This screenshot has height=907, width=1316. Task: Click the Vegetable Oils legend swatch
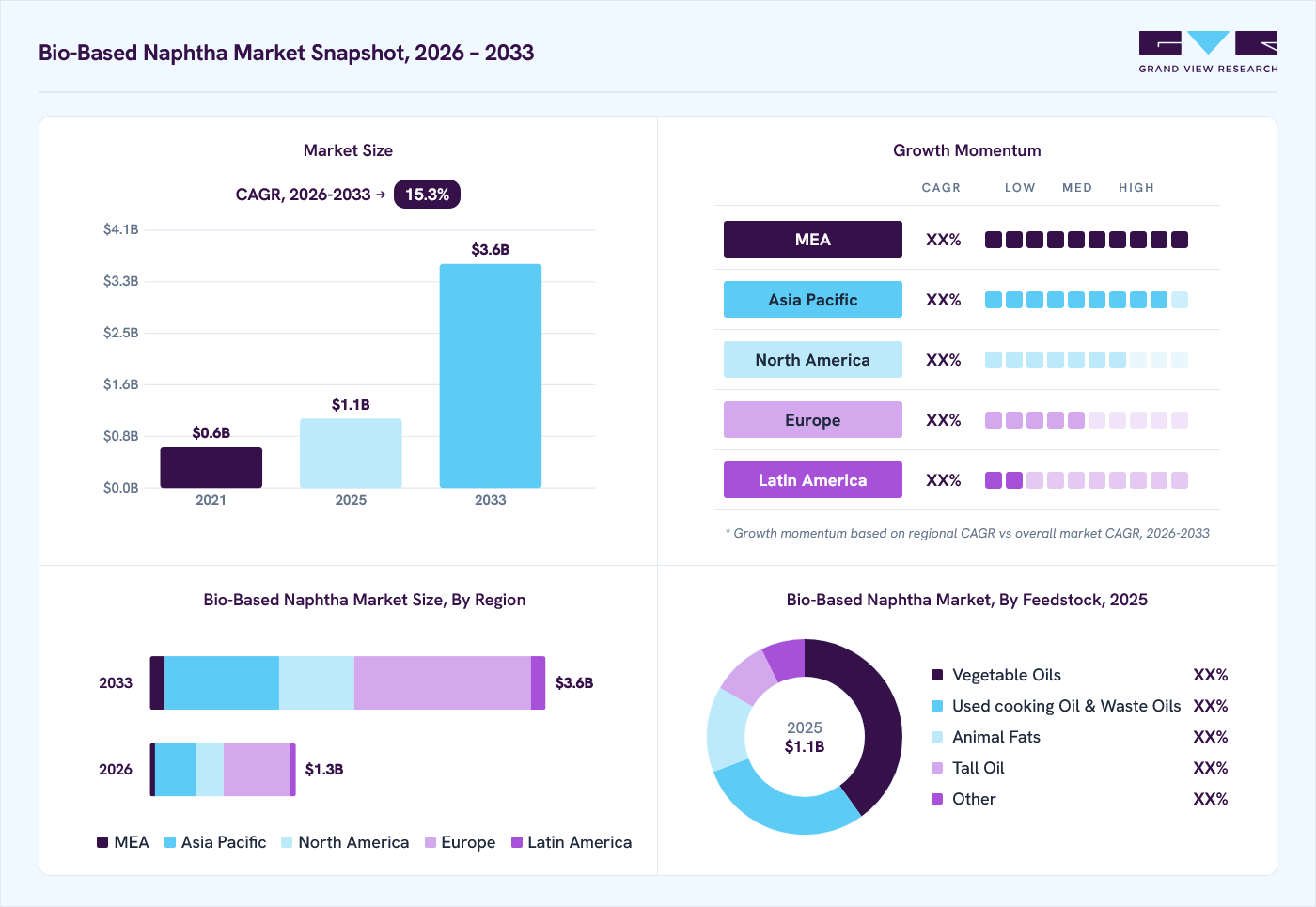[937, 675]
